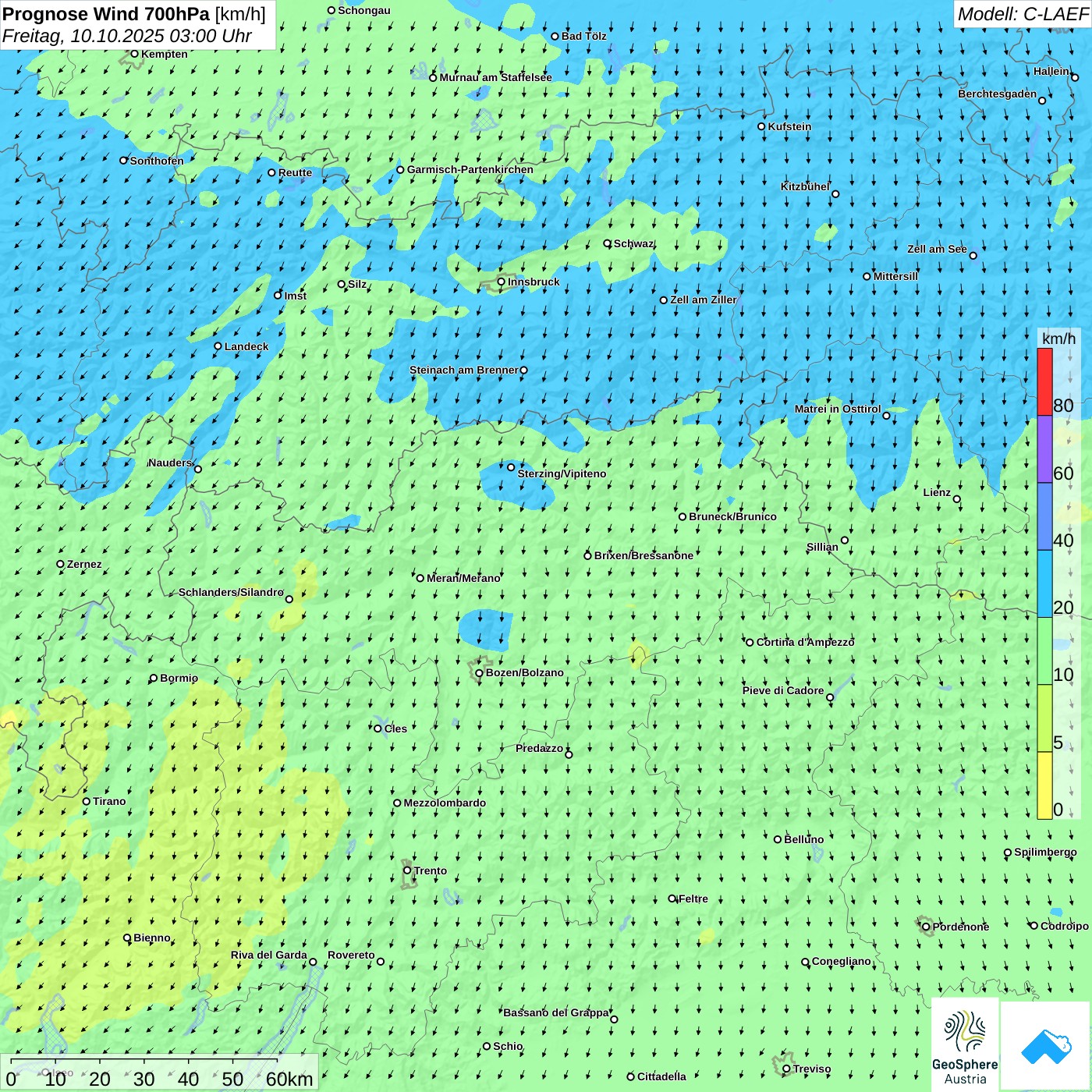Click the Riva del Garda marker

click(313, 962)
